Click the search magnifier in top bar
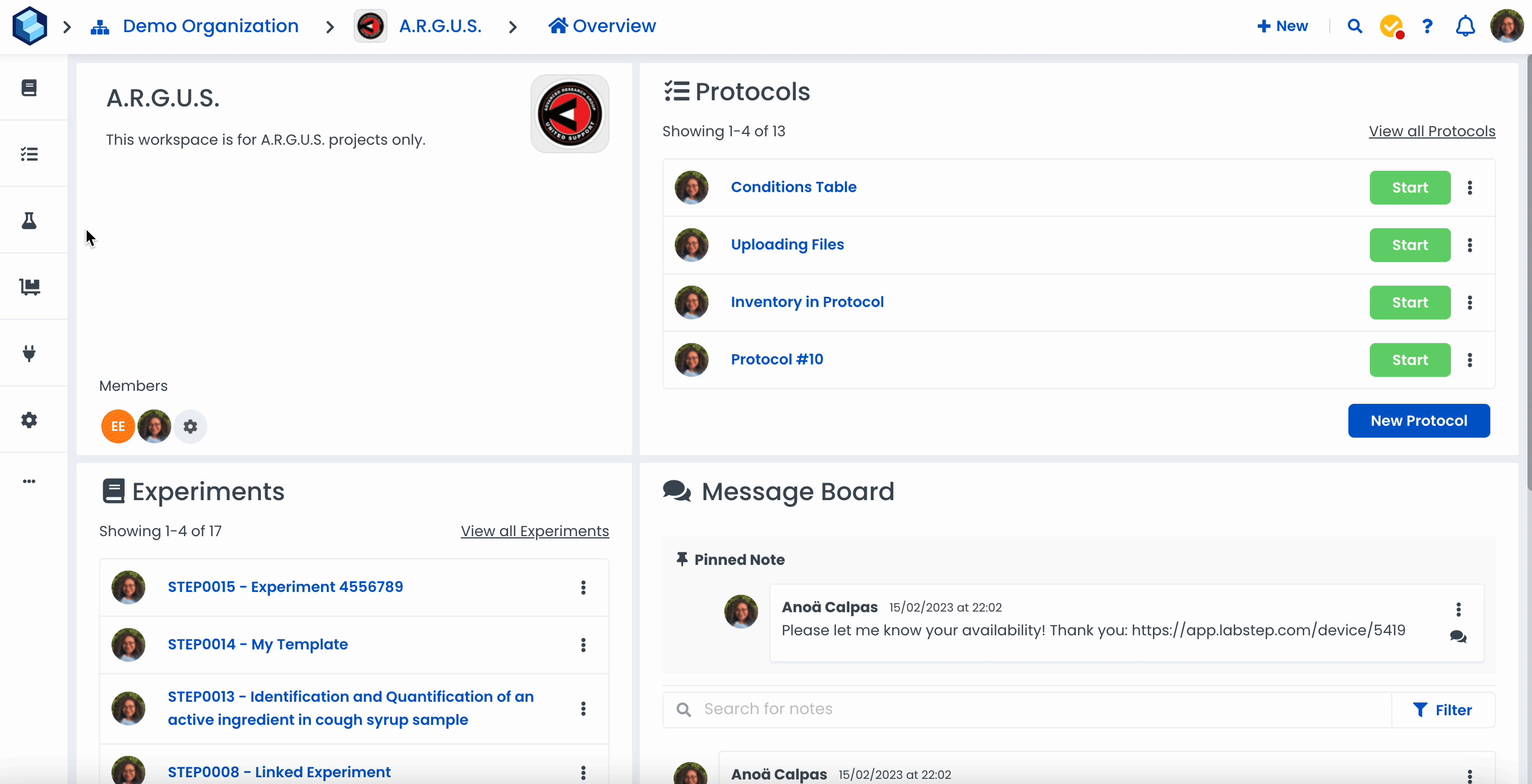 1354,26
